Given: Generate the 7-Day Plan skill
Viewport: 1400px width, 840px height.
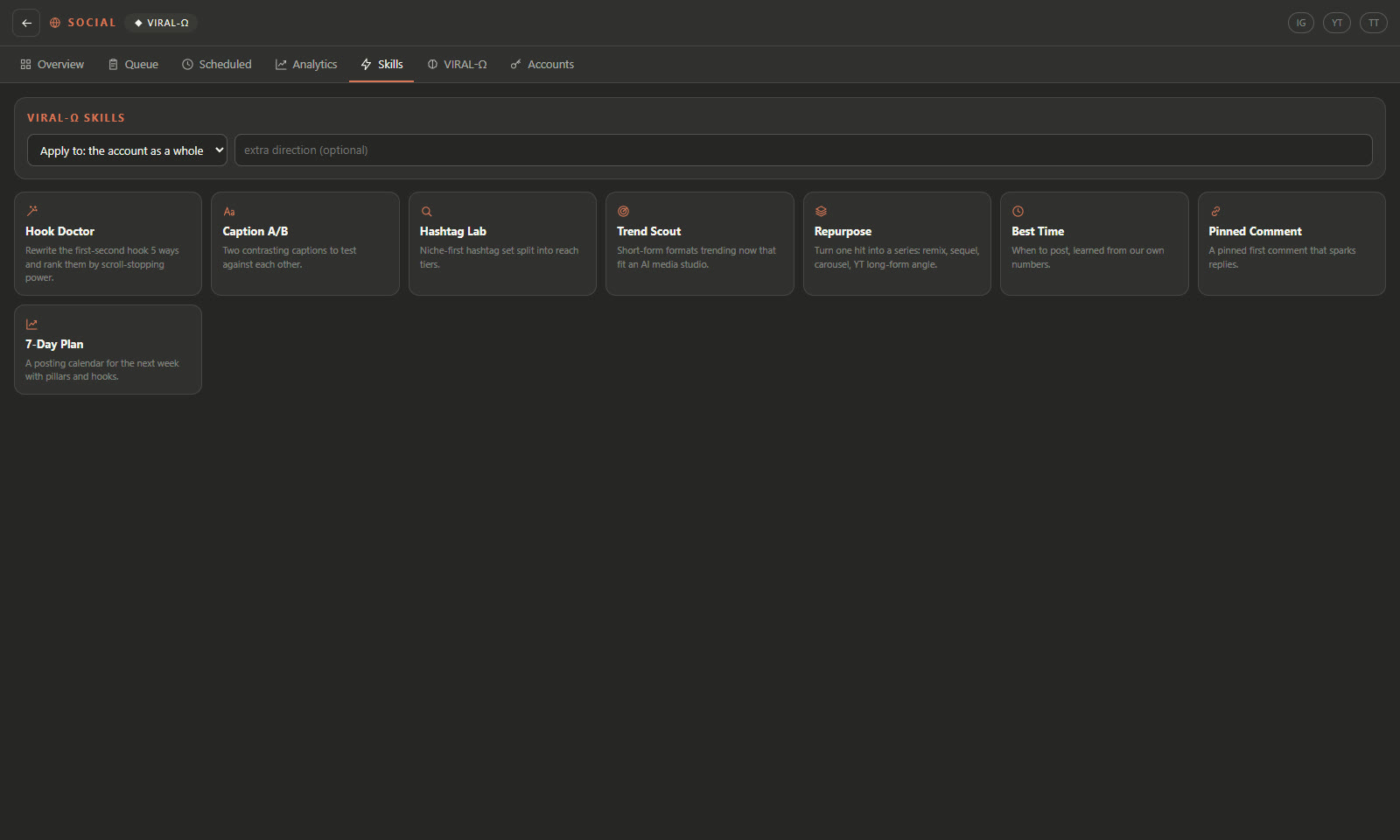Looking at the screenshot, I should (x=108, y=349).
